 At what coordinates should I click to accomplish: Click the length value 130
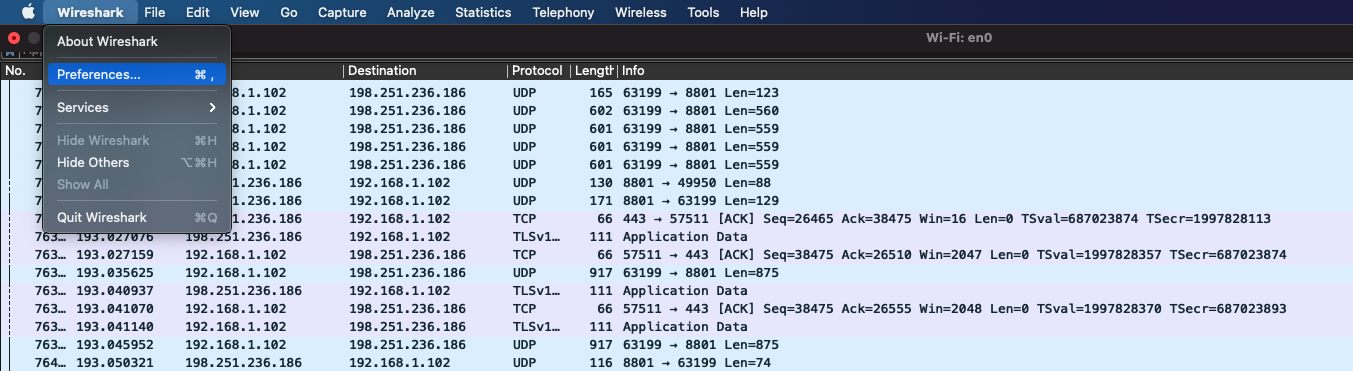(x=600, y=182)
